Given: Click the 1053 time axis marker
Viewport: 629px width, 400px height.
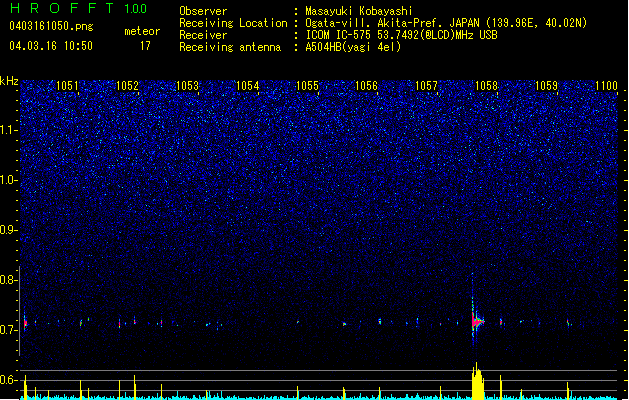Looking at the screenshot, I should [x=187, y=85].
